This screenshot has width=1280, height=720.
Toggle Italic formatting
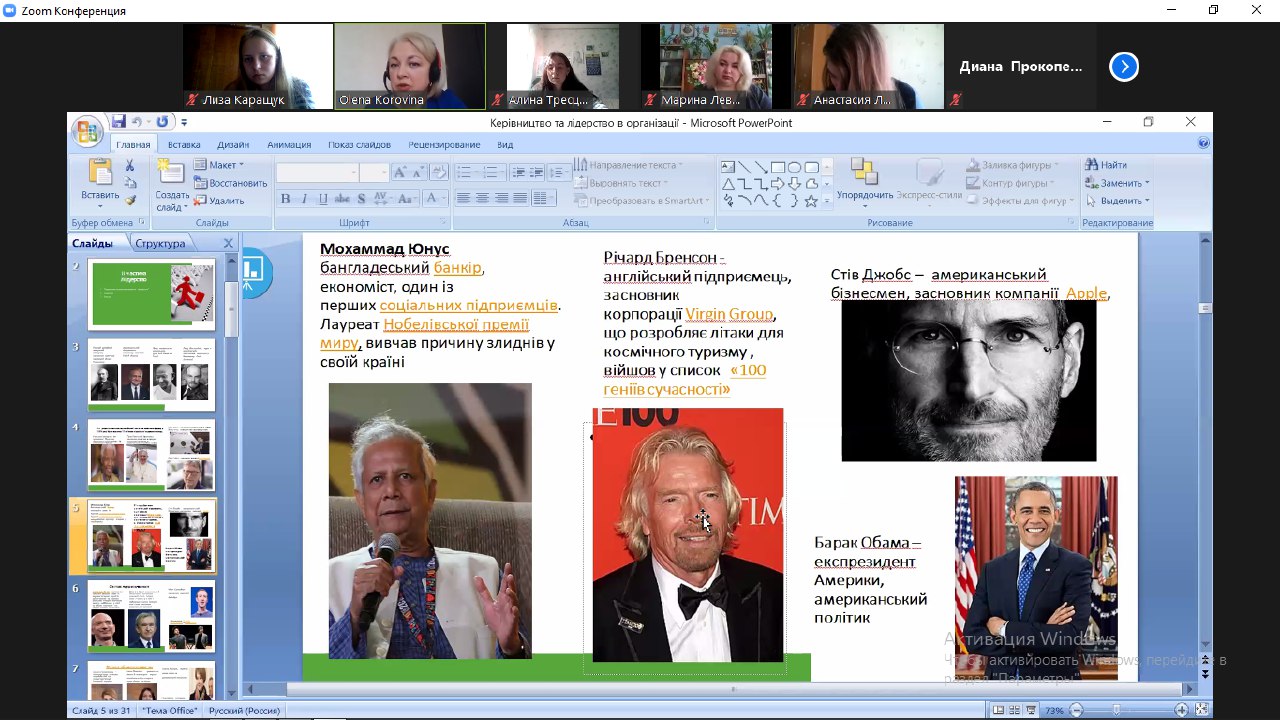304,199
